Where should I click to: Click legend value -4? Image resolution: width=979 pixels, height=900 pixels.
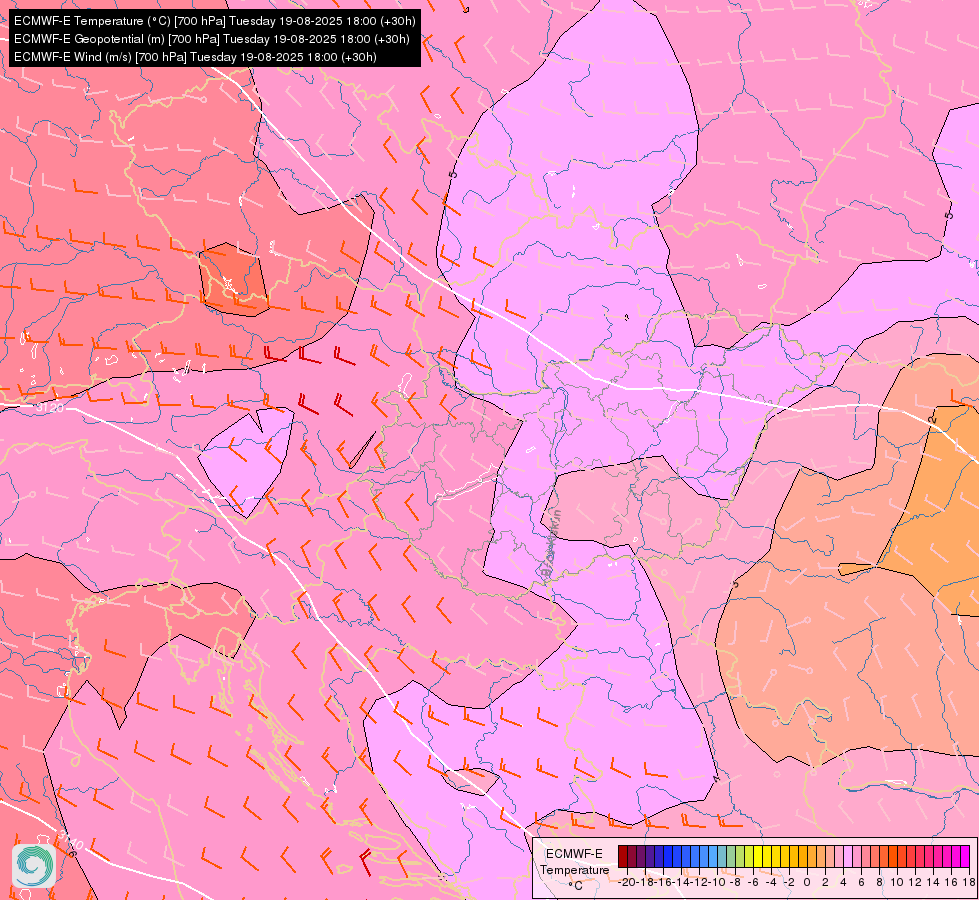770,883
